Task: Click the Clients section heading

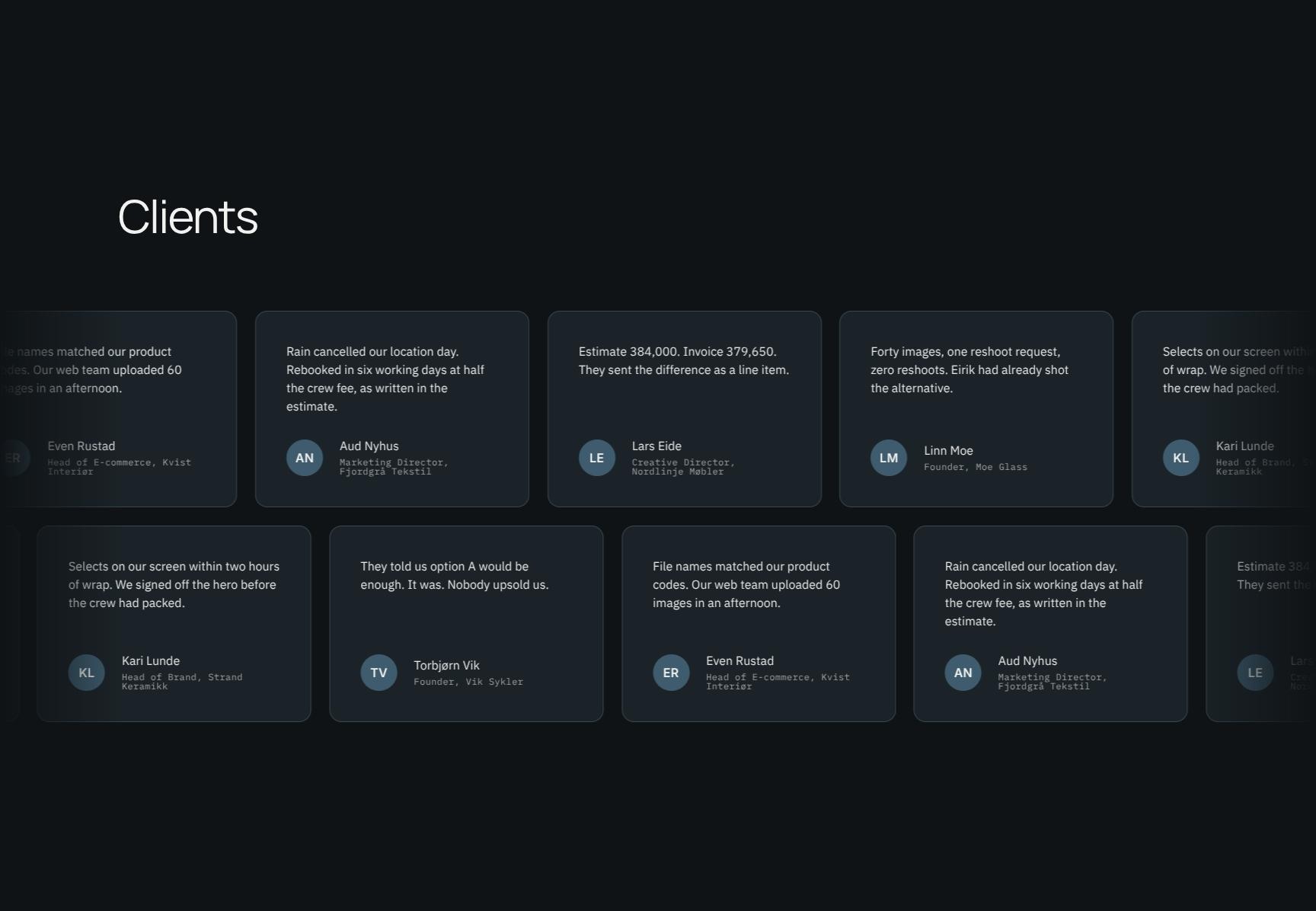Action: (188, 217)
